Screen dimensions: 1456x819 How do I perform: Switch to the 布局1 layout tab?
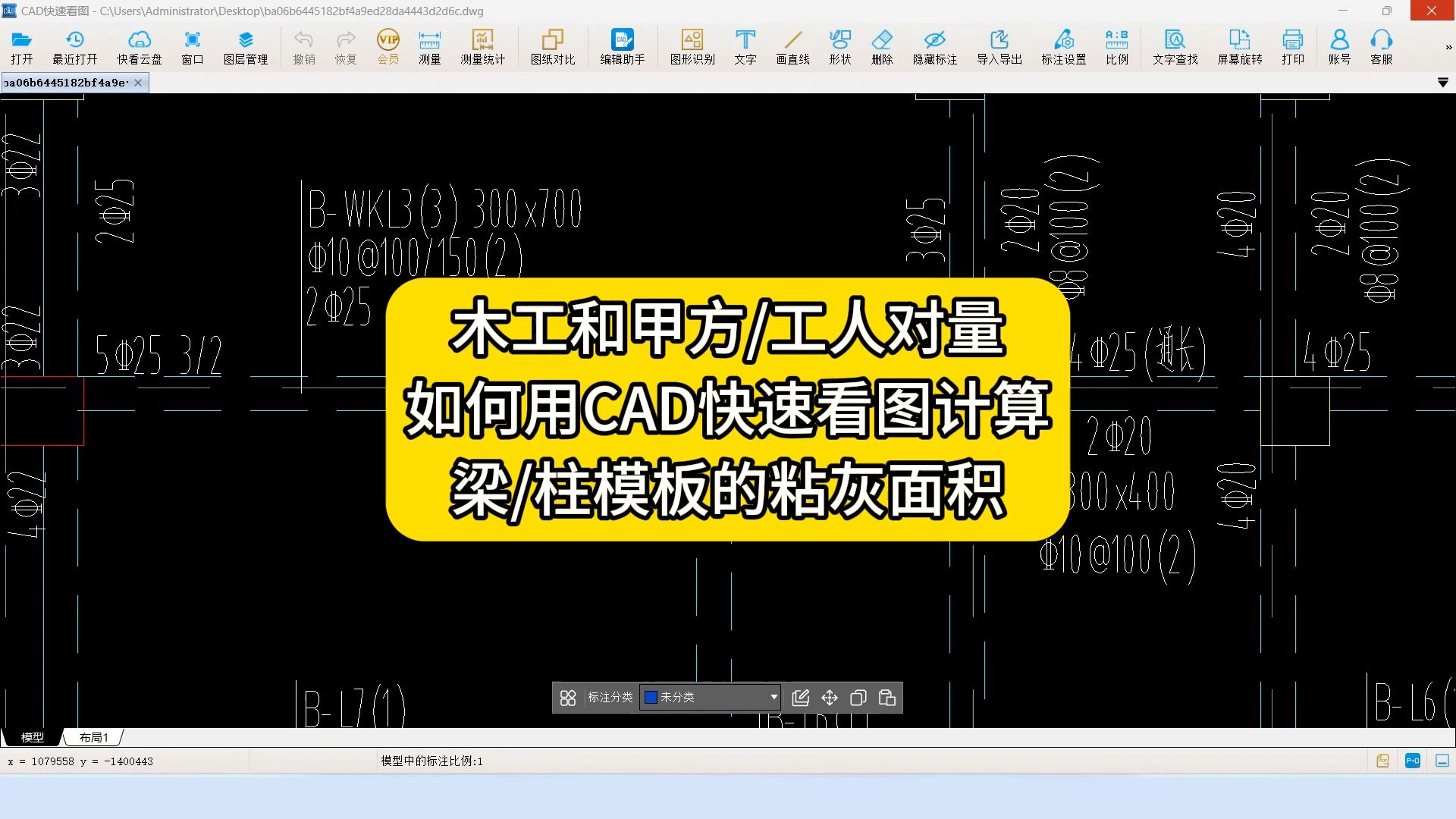[94, 737]
